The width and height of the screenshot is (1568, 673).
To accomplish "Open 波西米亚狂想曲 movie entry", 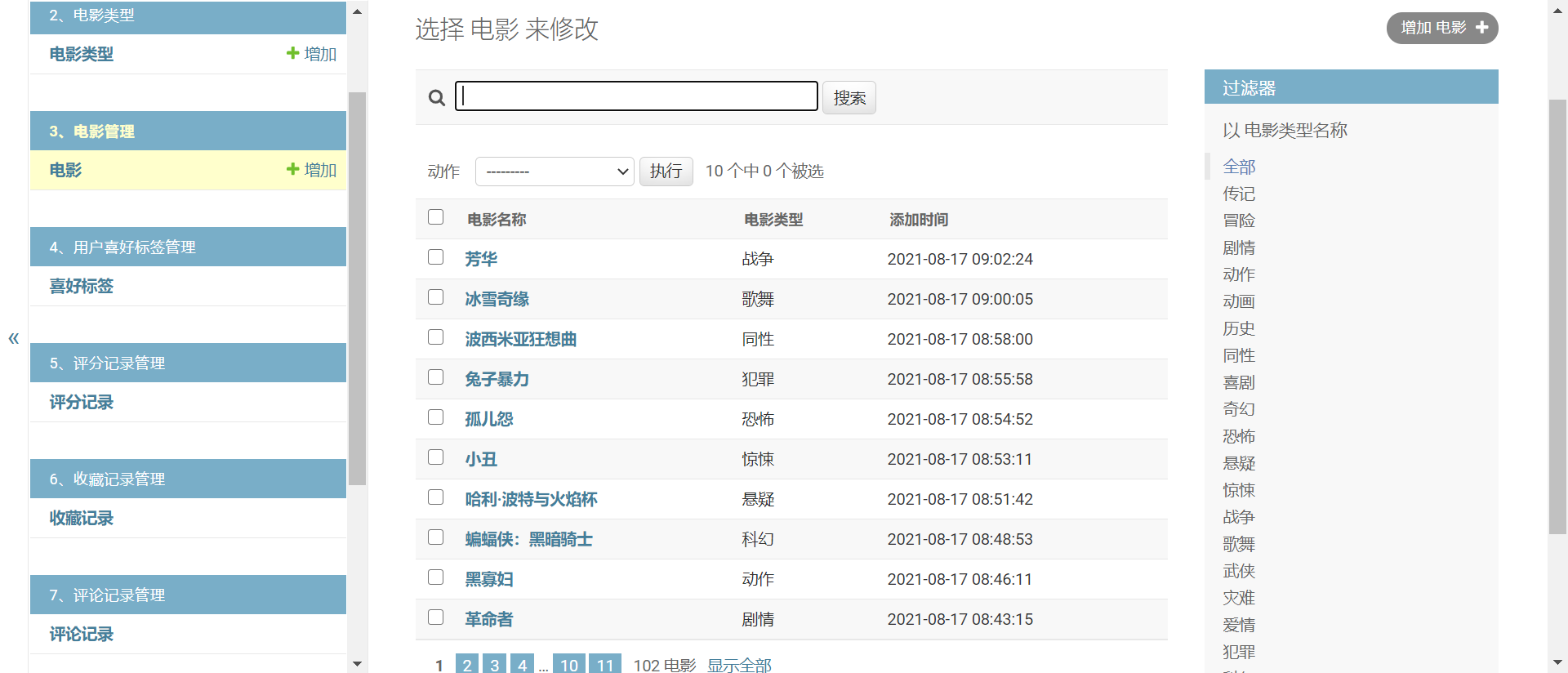I will (521, 339).
